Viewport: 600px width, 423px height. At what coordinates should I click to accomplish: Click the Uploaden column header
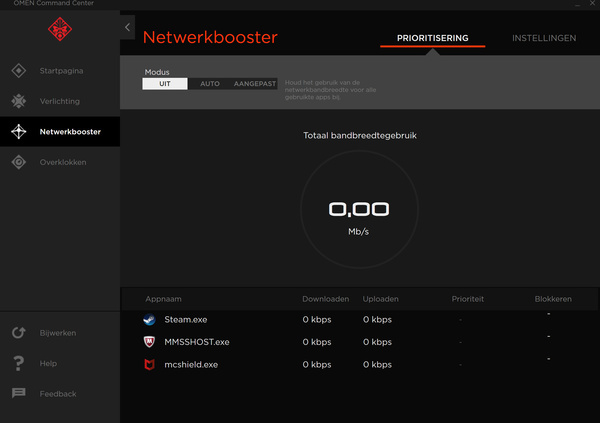click(380, 299)
